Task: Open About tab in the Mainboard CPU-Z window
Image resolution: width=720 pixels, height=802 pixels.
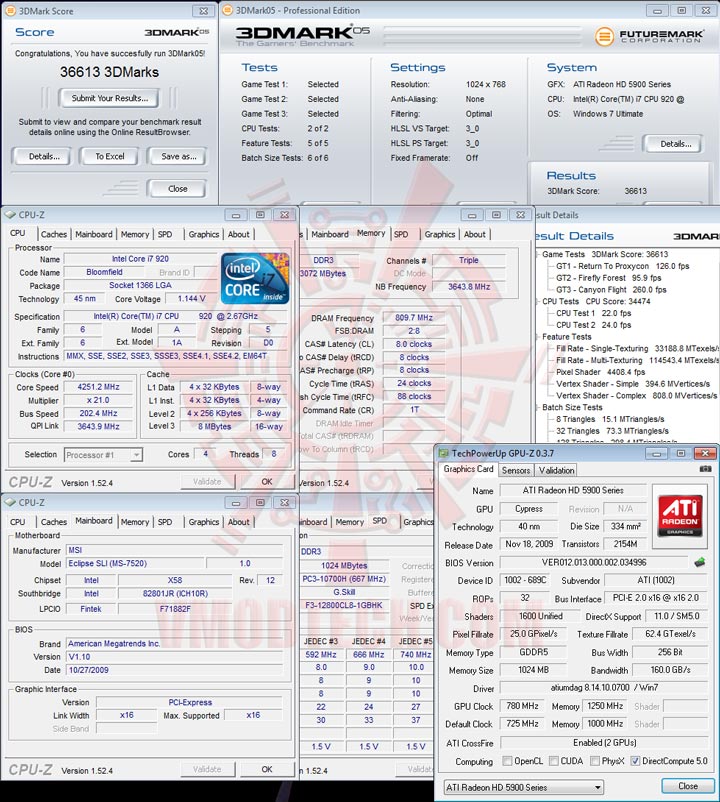Action: point(238,522)
